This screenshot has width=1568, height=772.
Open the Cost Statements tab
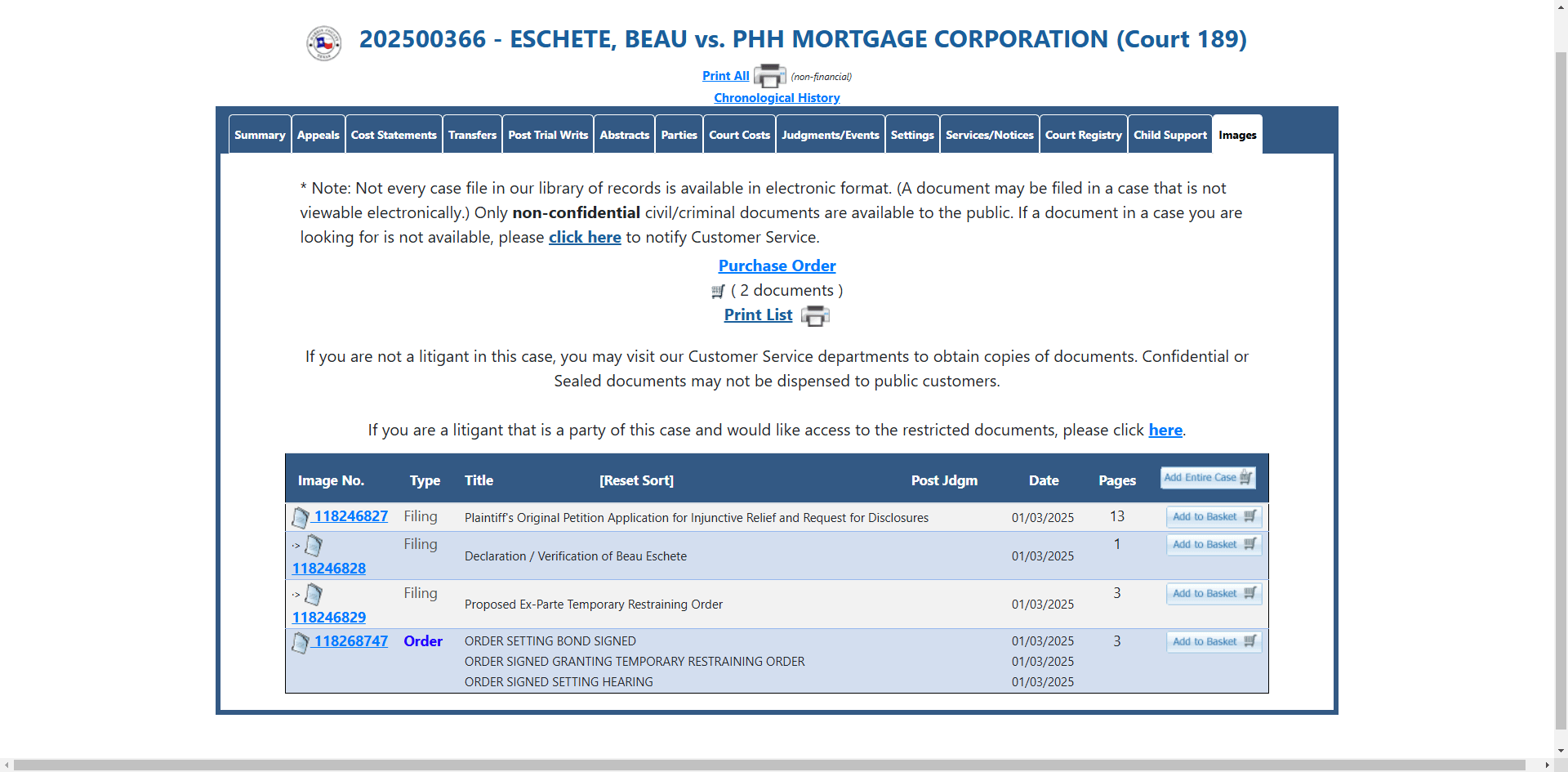(394, 135)
